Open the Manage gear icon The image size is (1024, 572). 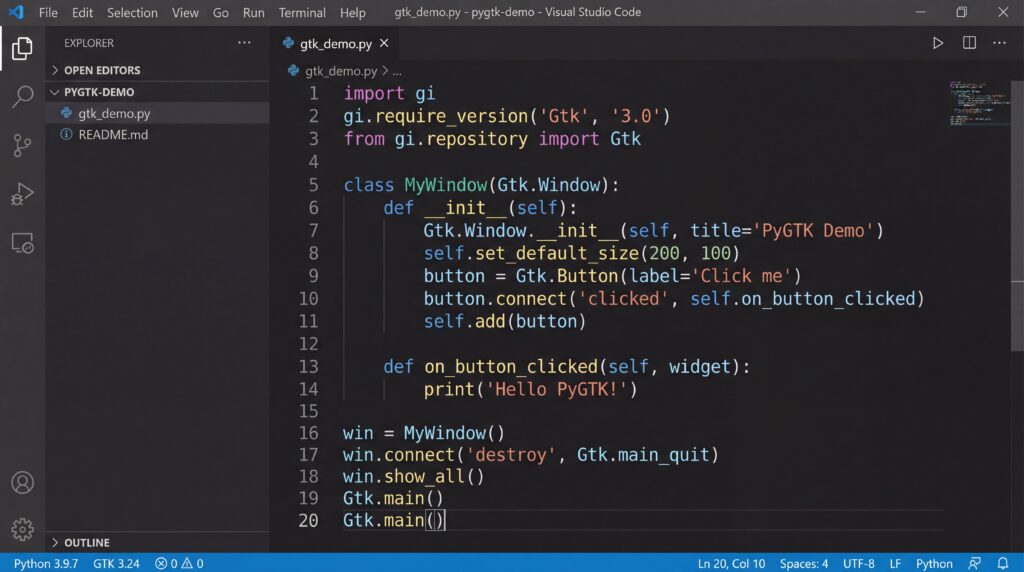22,529
